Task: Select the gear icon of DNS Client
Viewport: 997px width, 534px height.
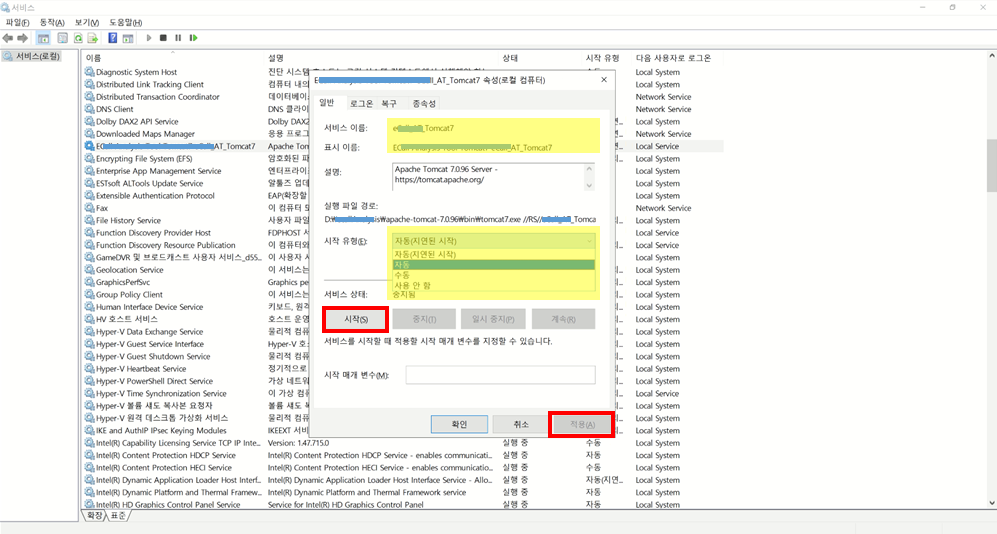Action: [90, 109]
